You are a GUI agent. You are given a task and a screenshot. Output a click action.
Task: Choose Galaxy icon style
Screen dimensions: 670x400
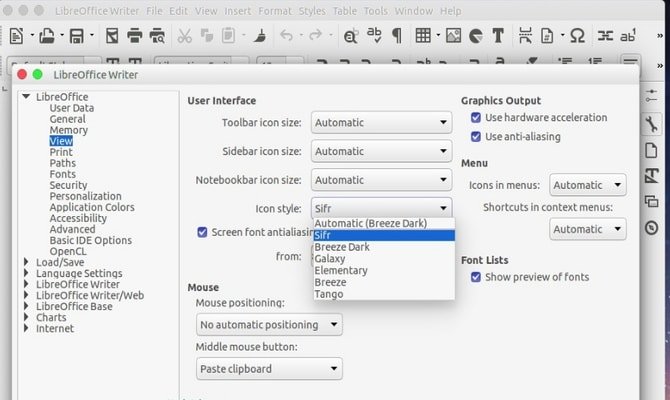pos(384,259)
